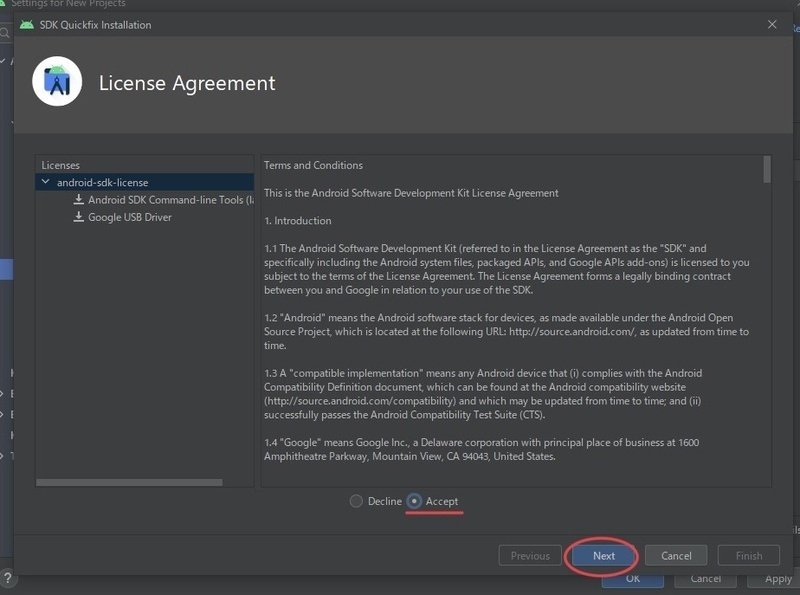Click paragraph 1.3 on compatible implementation
The width and height of the screenshot is (800, 595).
(483, 394)
